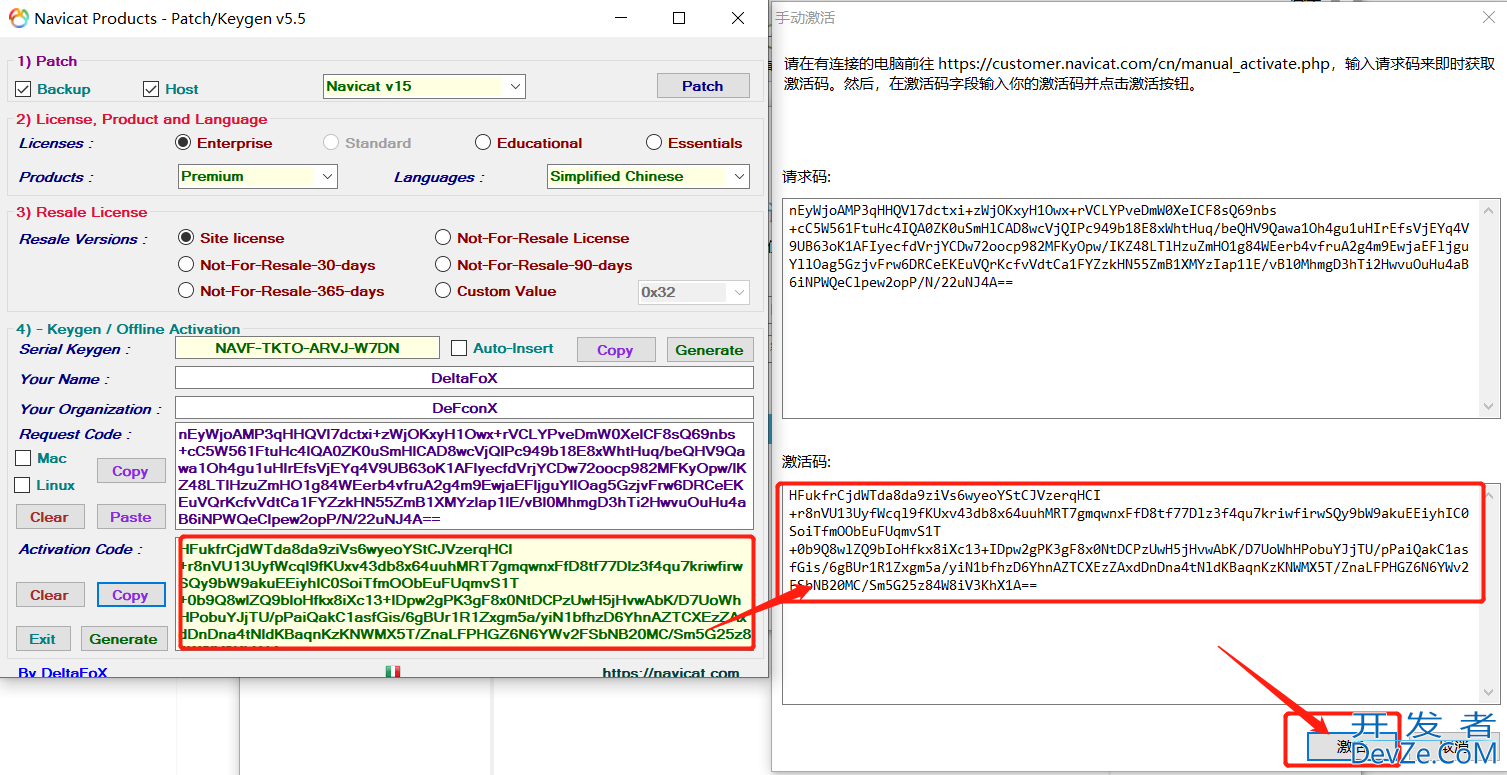
Task: Clear the request code field
Action: (49, 517)
